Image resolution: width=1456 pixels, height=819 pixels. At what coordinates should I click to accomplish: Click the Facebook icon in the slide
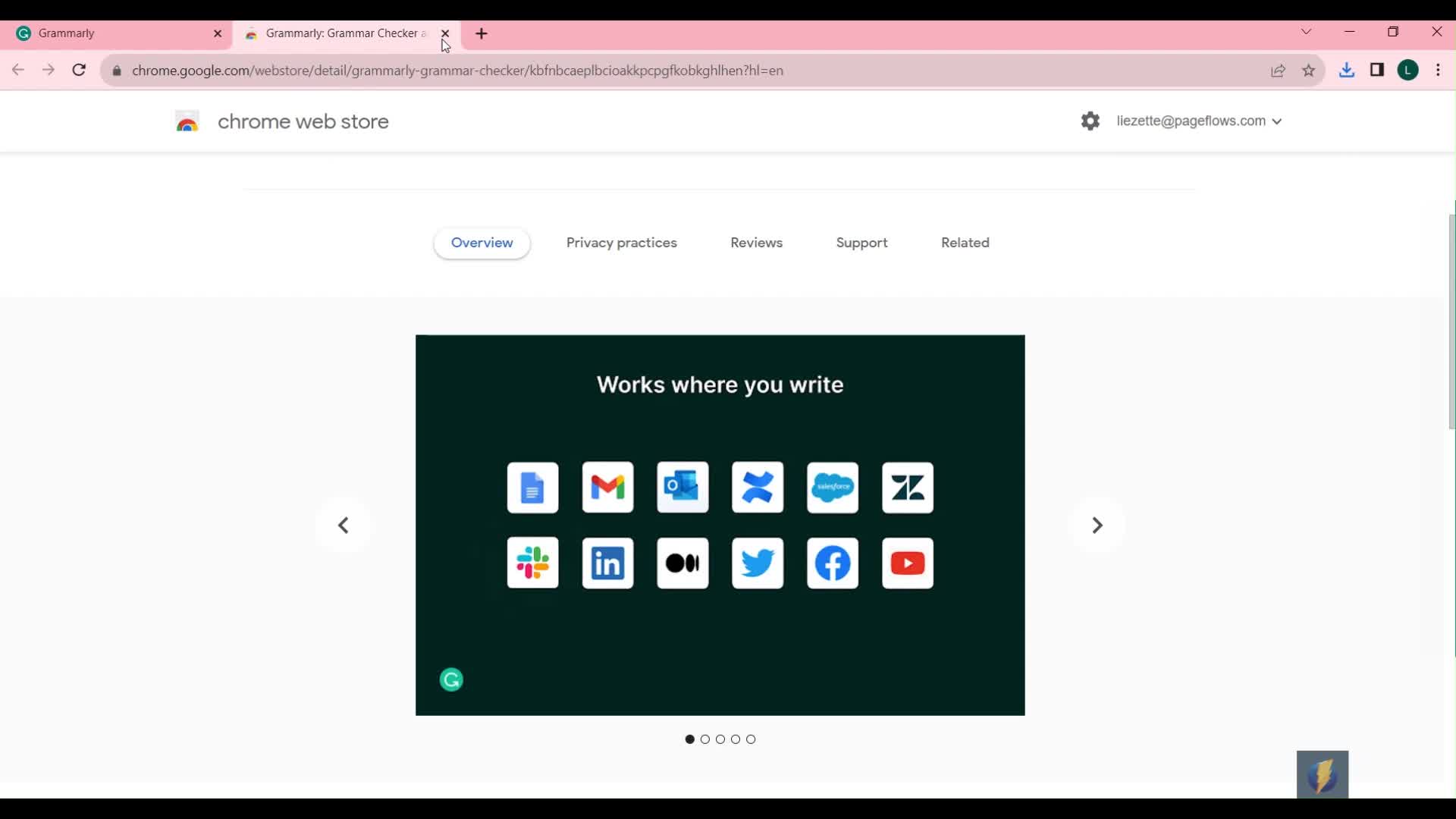coord(833,563)
